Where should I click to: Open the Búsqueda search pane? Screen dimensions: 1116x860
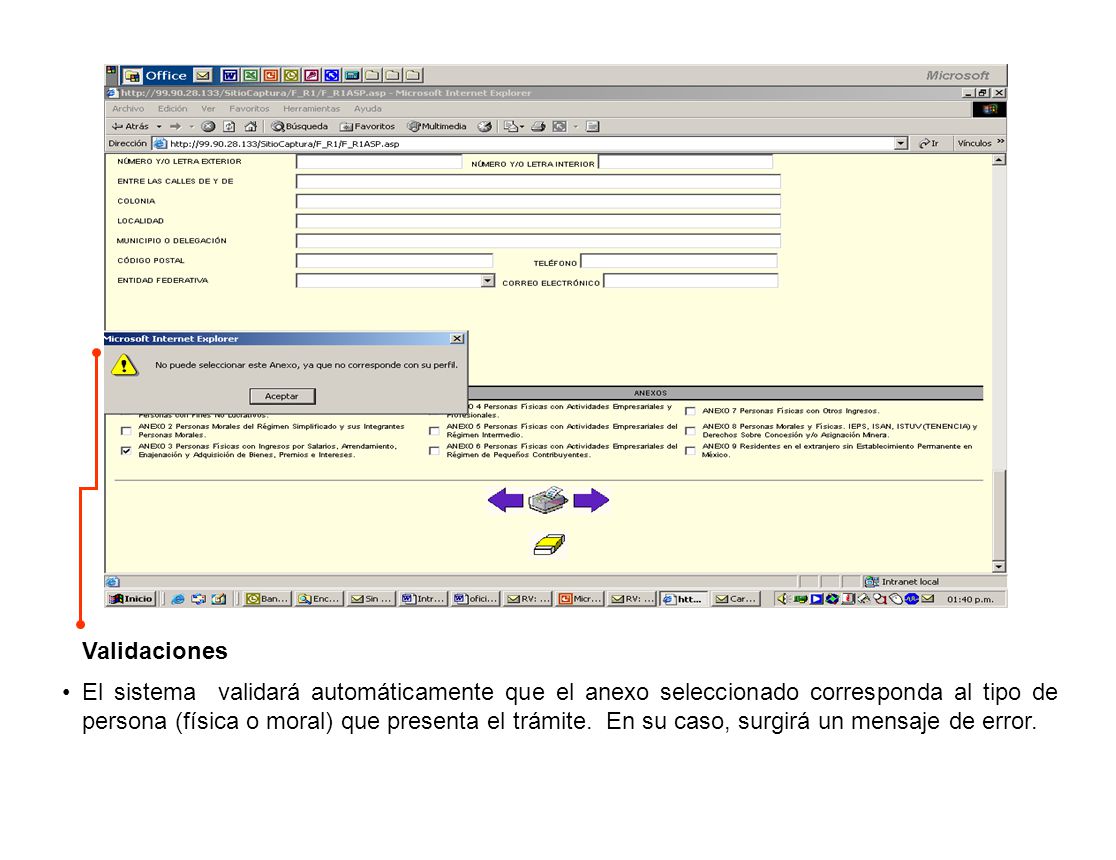(x=300, y=127)
